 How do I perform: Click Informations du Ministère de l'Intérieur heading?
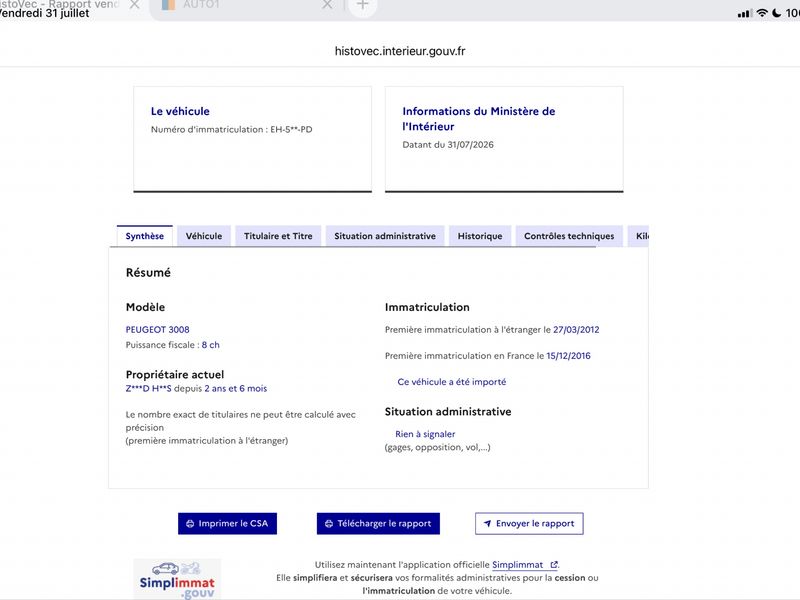(479, 119)
